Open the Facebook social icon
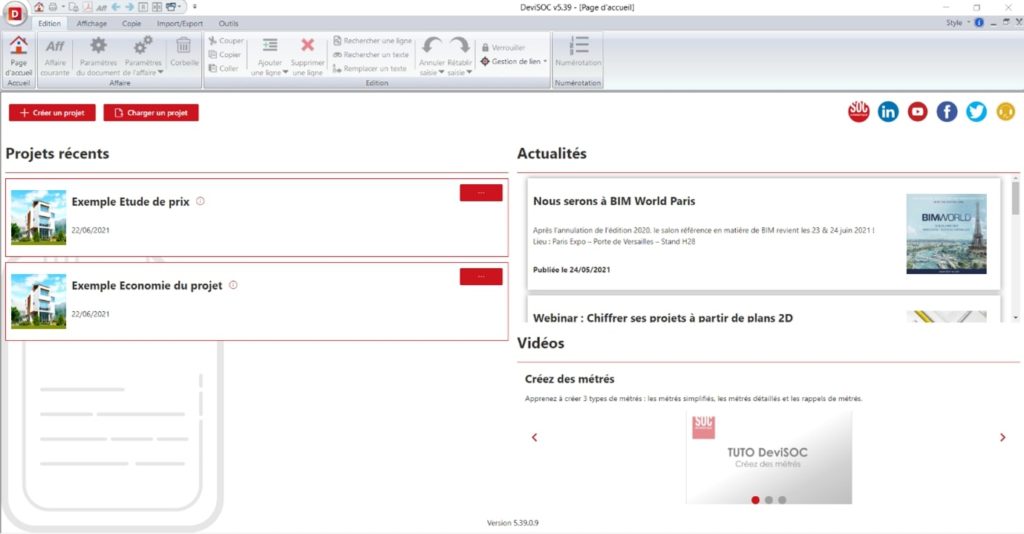Screen dimensions: 1024x534 pos(947,112)
